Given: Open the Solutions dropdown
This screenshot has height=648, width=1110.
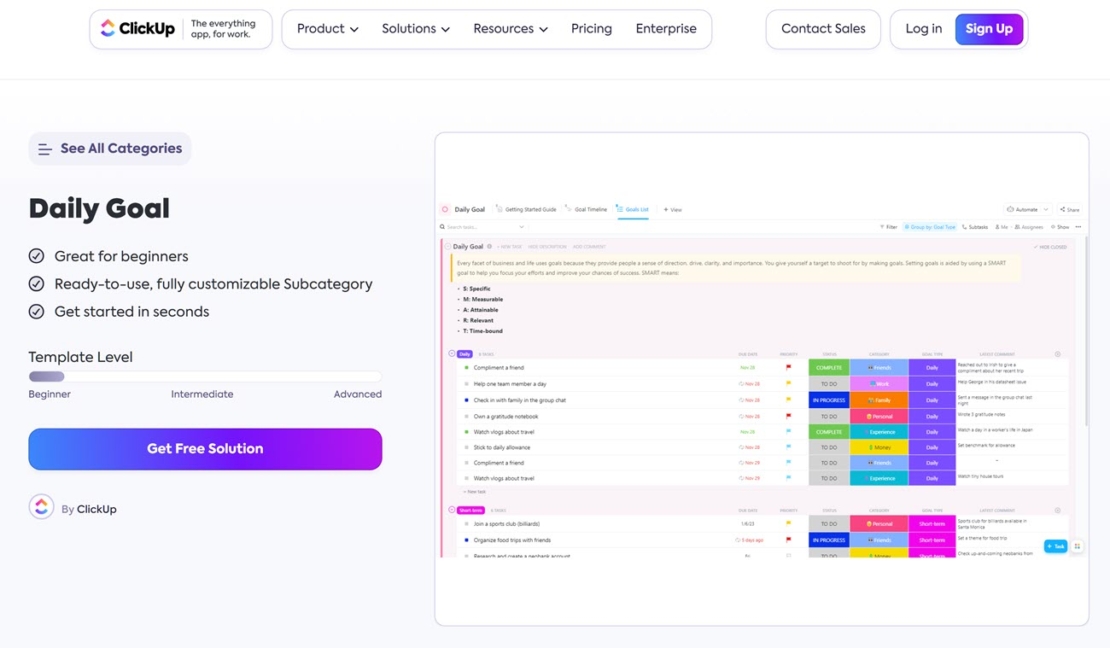Looking at the screenshot, I should (x=415, y=29).
